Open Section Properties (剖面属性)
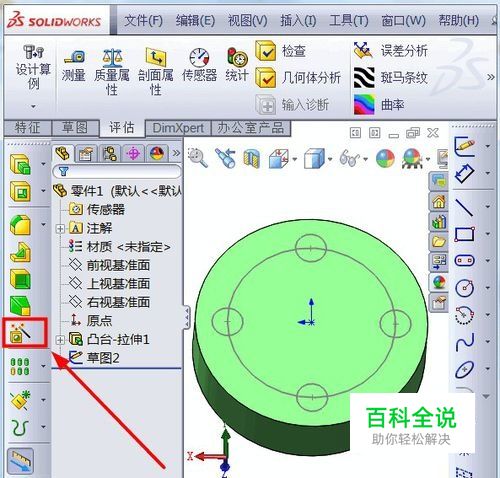Image resolution: width=500 pixels, height=478 pixels. click(156, 71)
